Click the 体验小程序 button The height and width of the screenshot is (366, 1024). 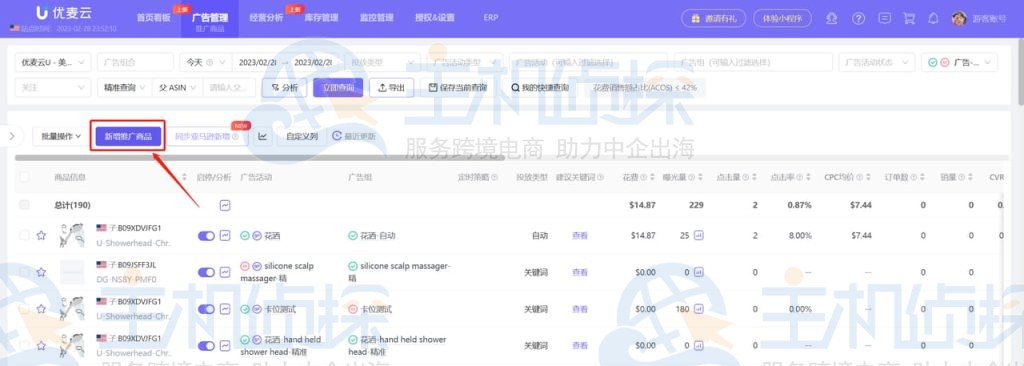782,18
